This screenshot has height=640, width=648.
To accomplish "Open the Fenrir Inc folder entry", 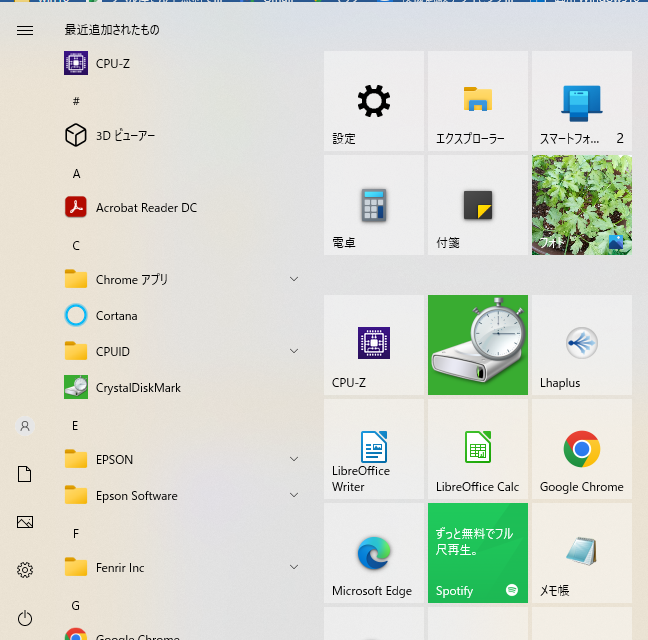I will click(182, 567).
